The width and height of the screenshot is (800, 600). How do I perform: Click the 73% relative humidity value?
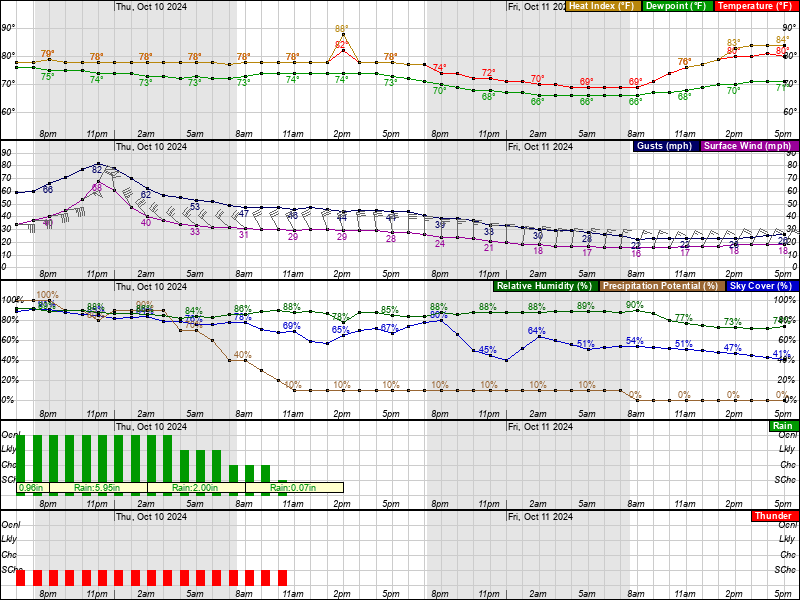pyautogui.click(x=733, y=322)
